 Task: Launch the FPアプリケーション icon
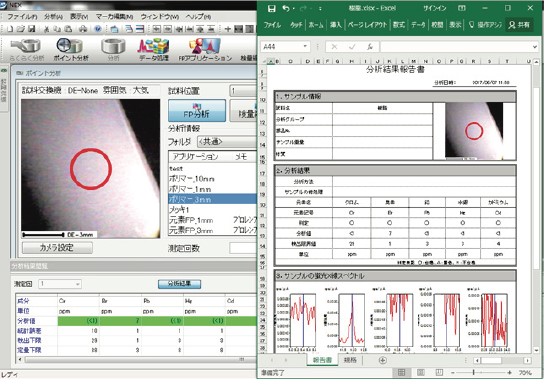205,49
